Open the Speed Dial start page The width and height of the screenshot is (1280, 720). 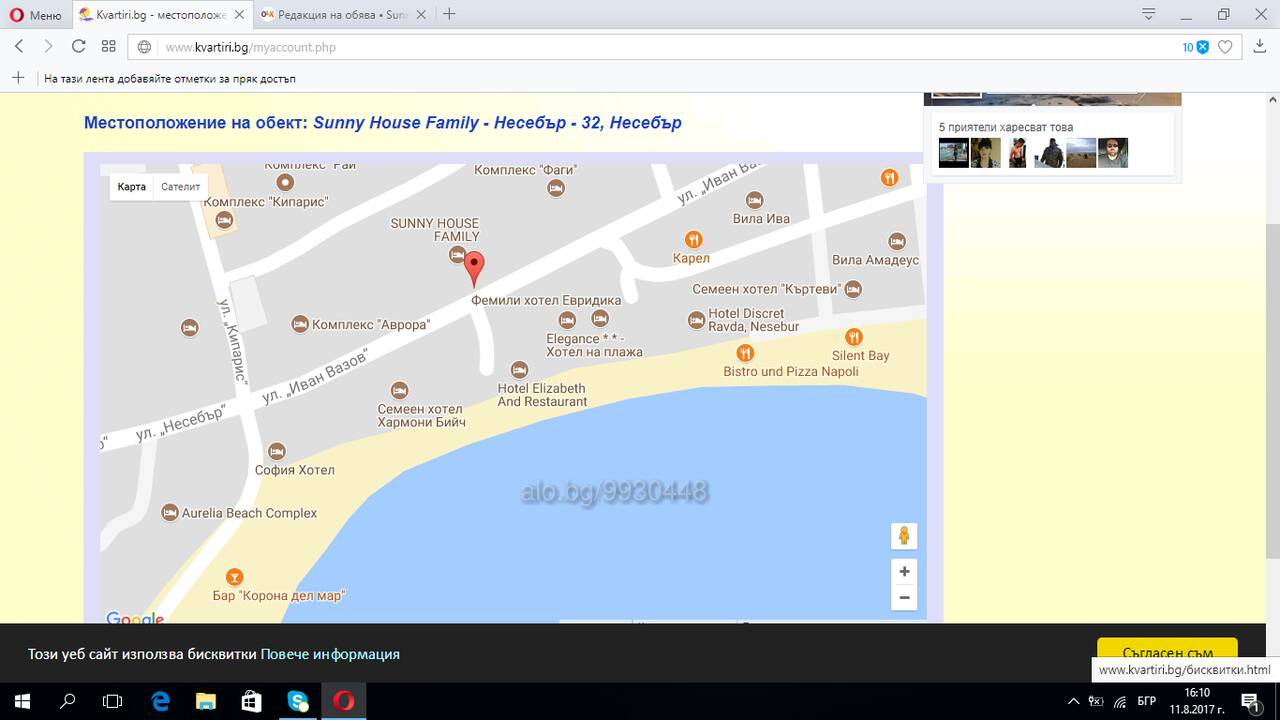click(109, 47)
